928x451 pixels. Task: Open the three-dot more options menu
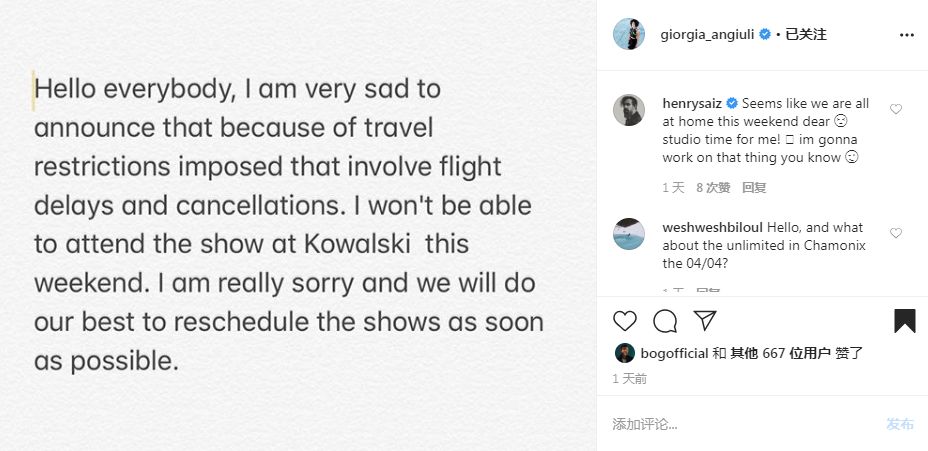(907, 35)
